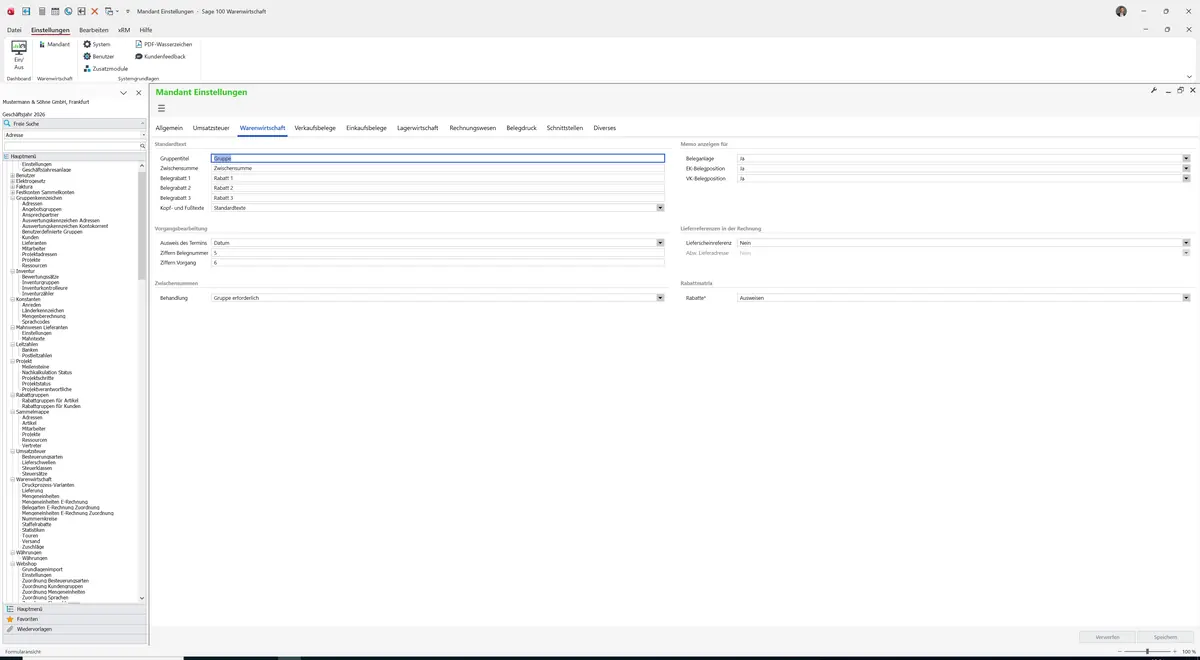The image size is (1200, 660).
Task: Collapse the navigation pane via chevron icon
Action: click(x=123, y=92)
